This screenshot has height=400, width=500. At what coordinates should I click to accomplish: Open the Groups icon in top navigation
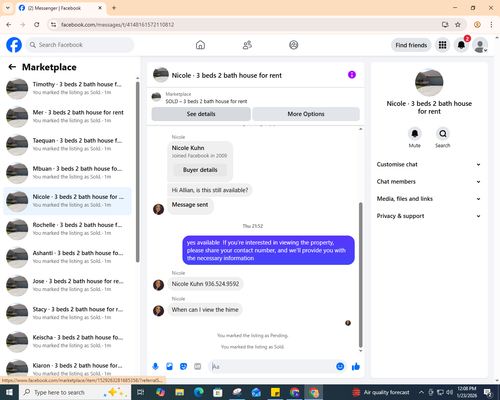click(x=294, y=45)
